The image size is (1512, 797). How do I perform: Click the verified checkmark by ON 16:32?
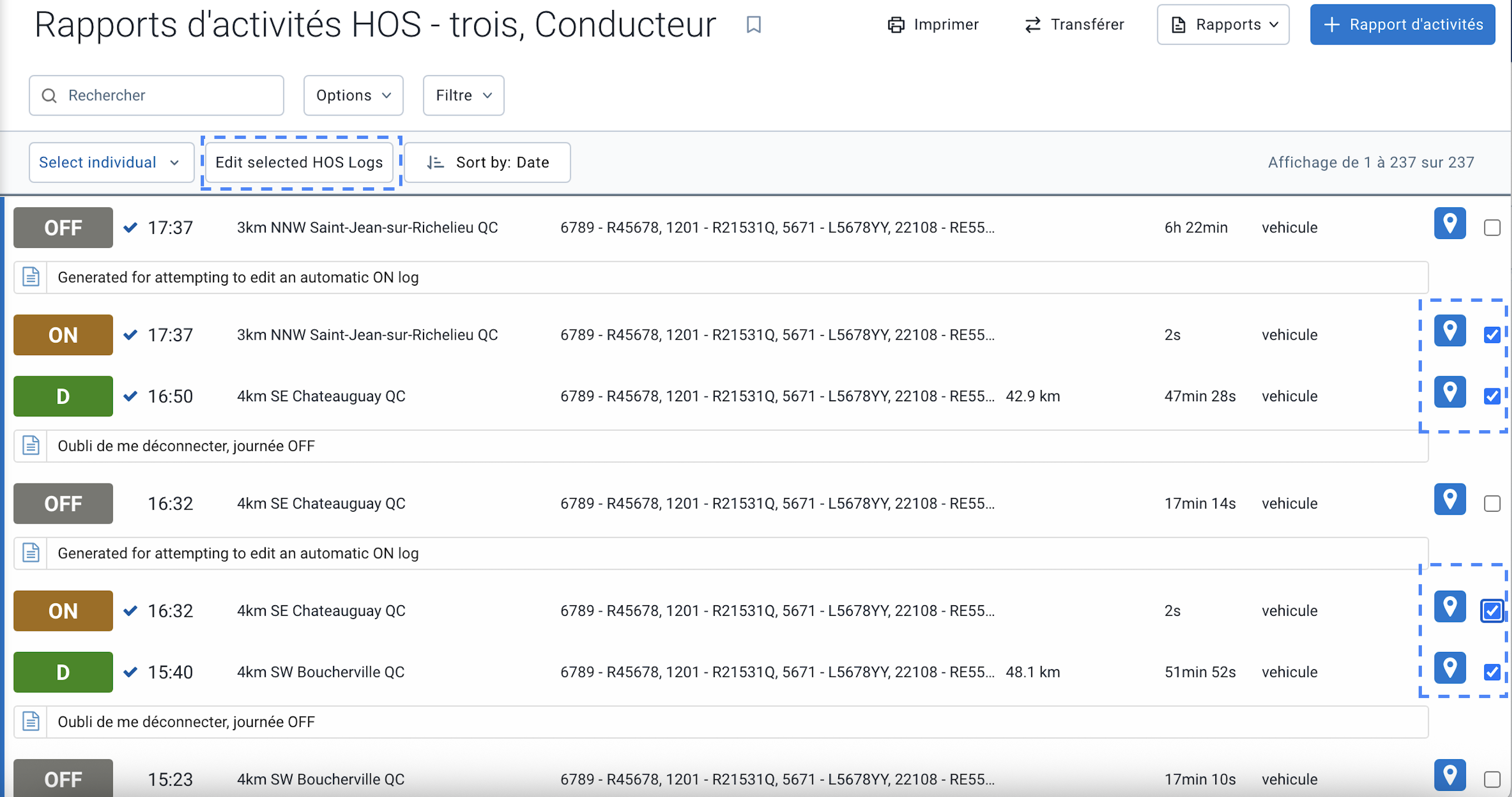click(x=130, y=611)
